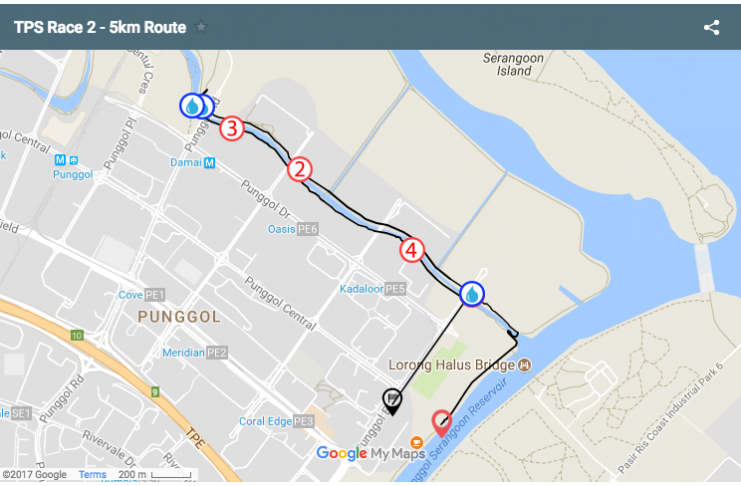Open the Terms link
The width and height of the screenshot is (741, 486).
pos(92,474)
